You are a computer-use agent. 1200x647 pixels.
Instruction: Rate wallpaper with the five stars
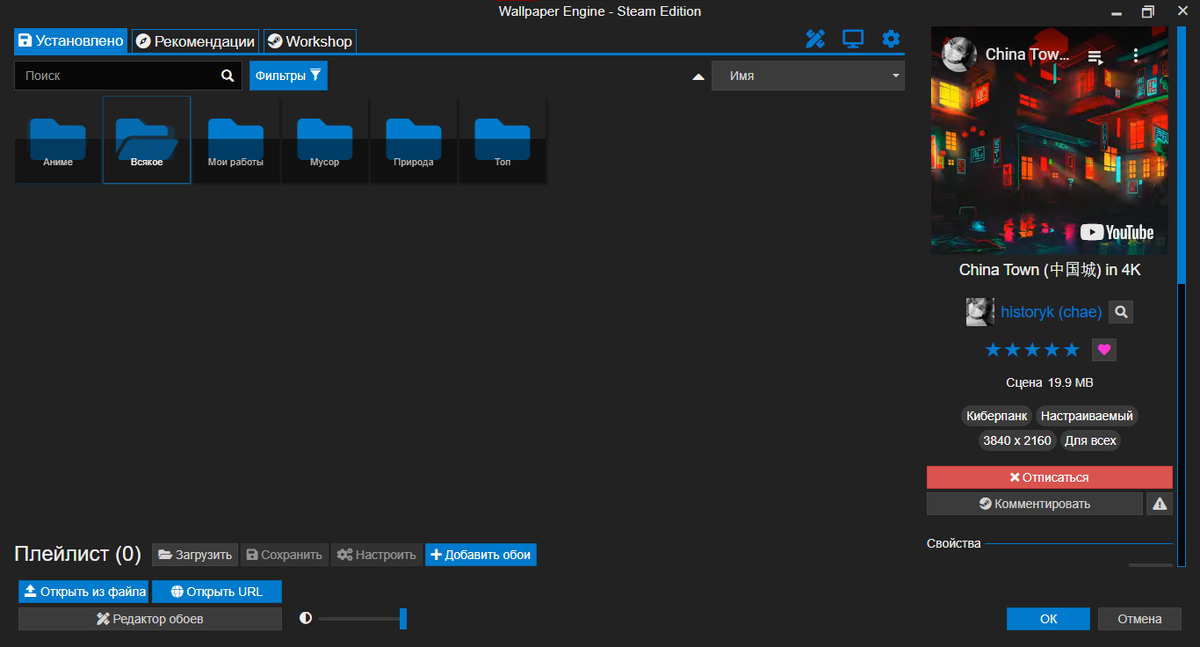(x=1032, y=350)
